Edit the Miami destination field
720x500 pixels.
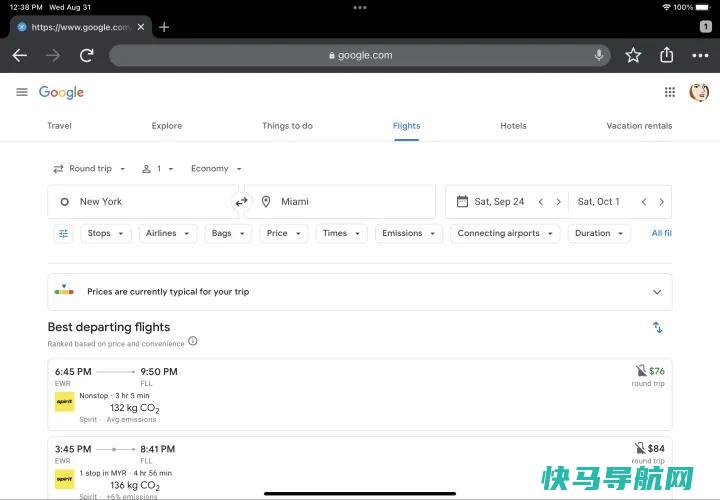click(340, 202)
